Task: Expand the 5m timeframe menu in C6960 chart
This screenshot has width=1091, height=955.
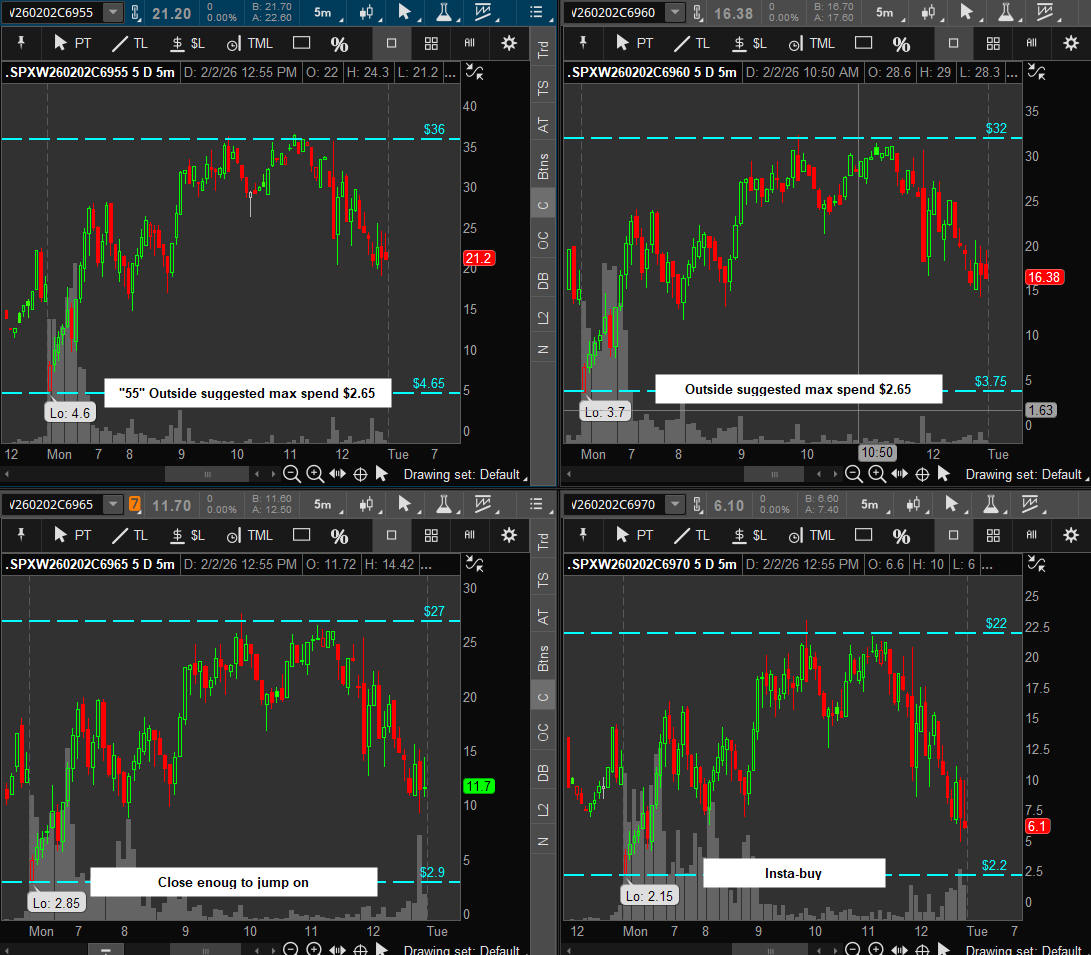Action: click(885, 12)
